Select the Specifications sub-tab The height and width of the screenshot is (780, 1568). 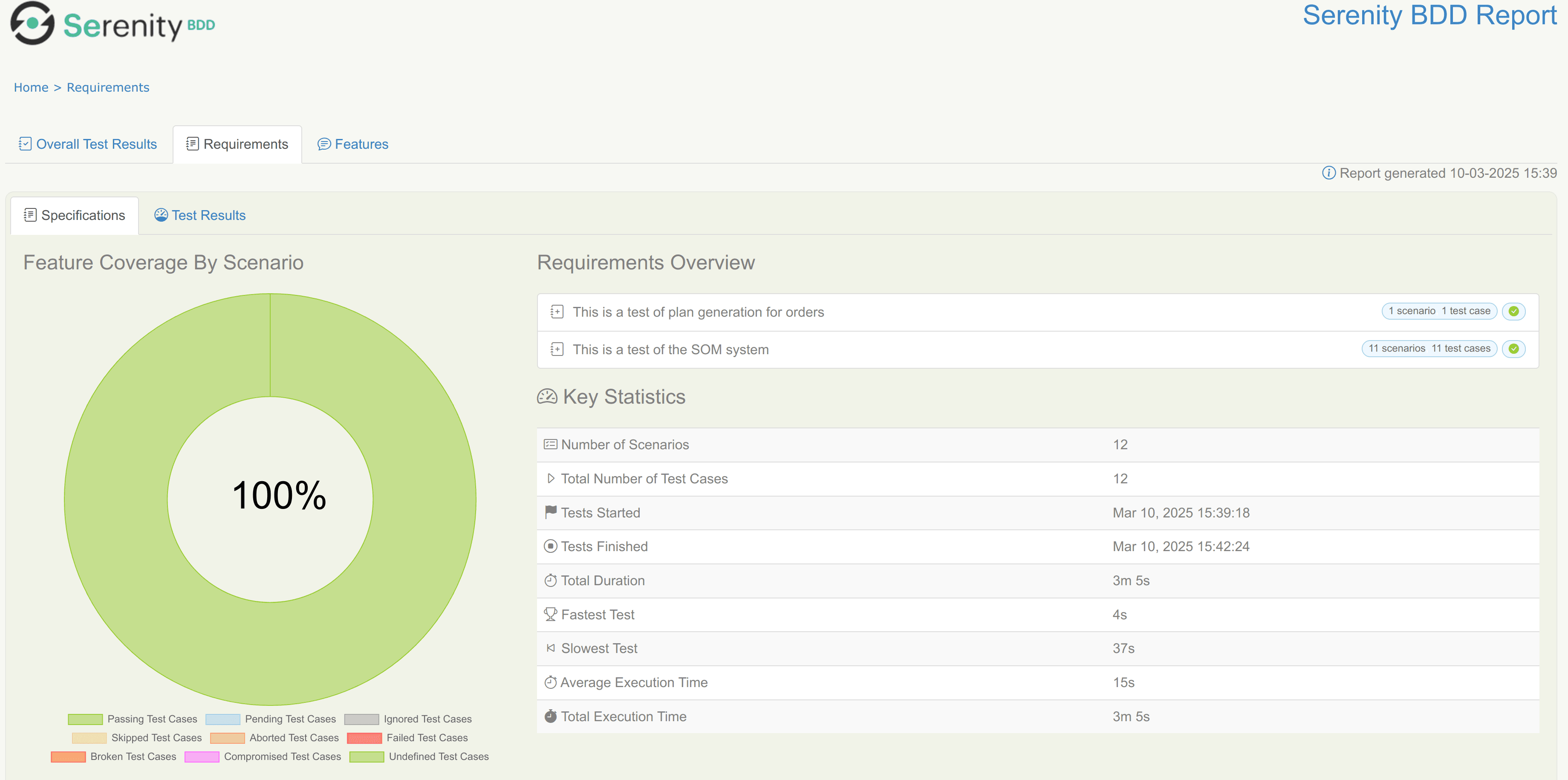74,216
